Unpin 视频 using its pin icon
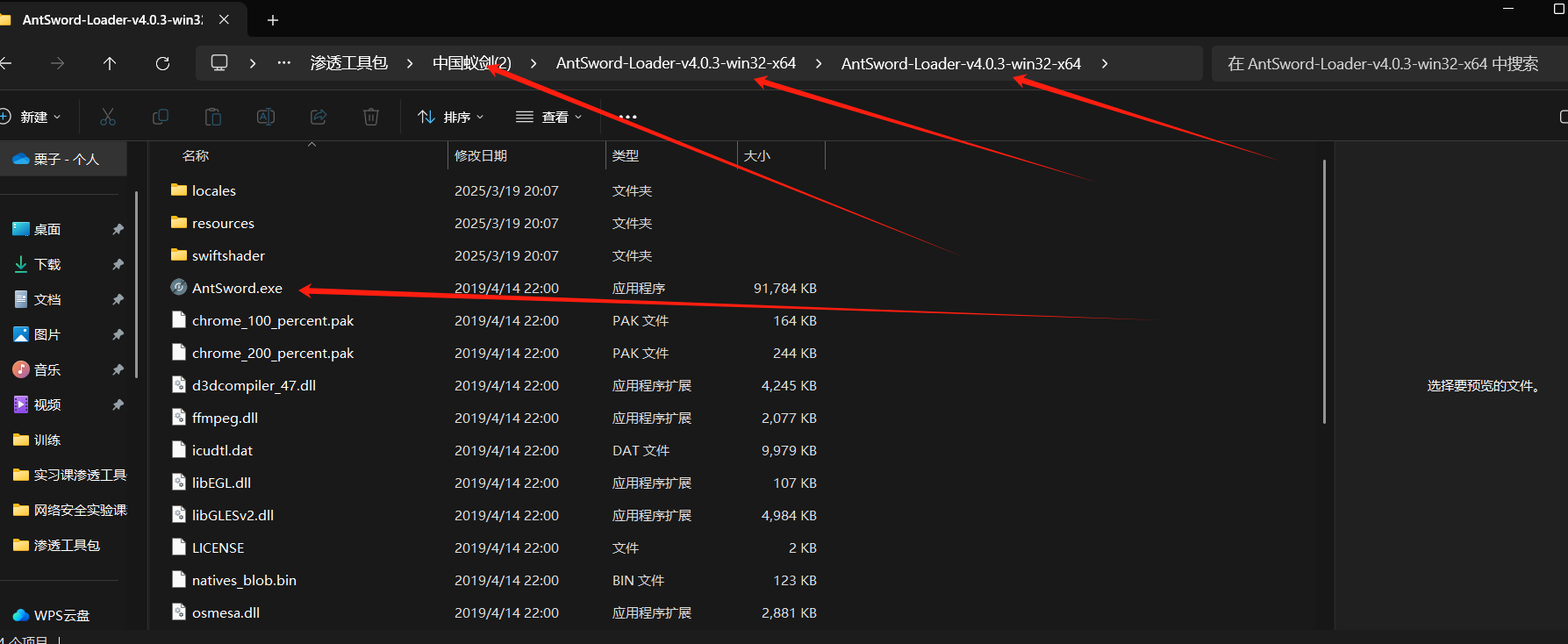1568x644 pixels. (118, 404)
